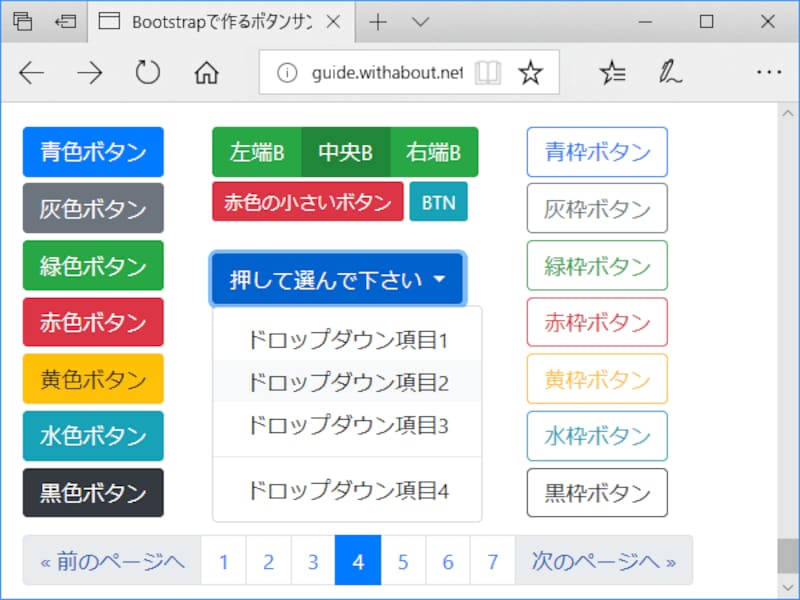Viewport: 800px width, 600px height.
Task: Add this page to favorites via the star
Action: pyautogui.click(x=530, y=71)
